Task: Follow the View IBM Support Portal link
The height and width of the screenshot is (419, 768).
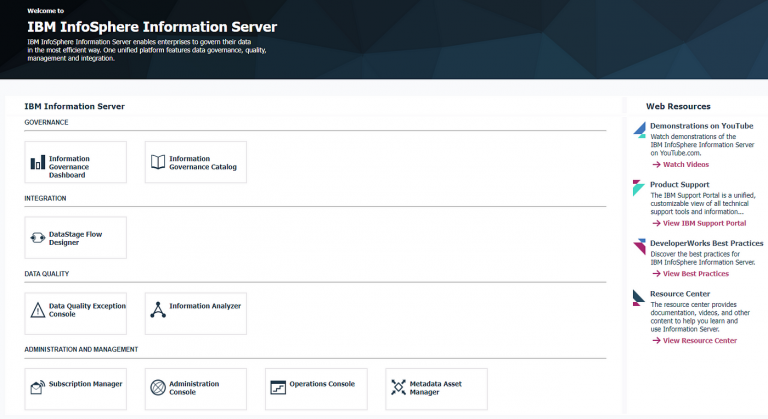Action: point(704,223)
